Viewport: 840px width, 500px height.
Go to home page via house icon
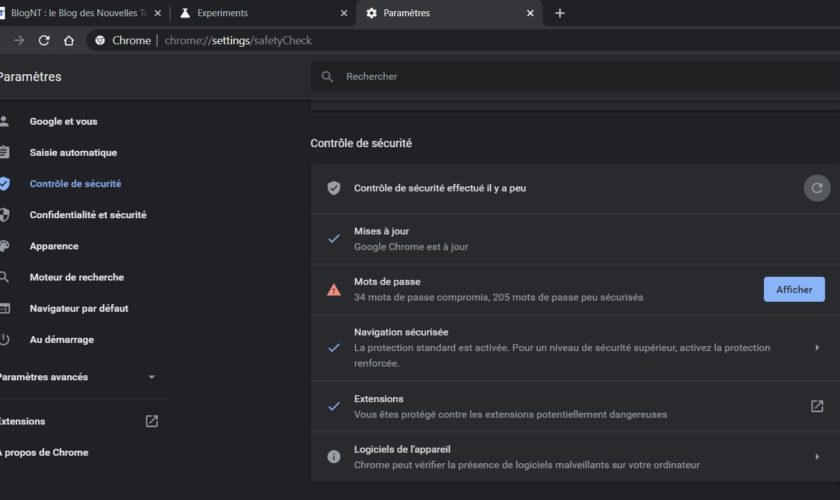(x=68, y=41)
